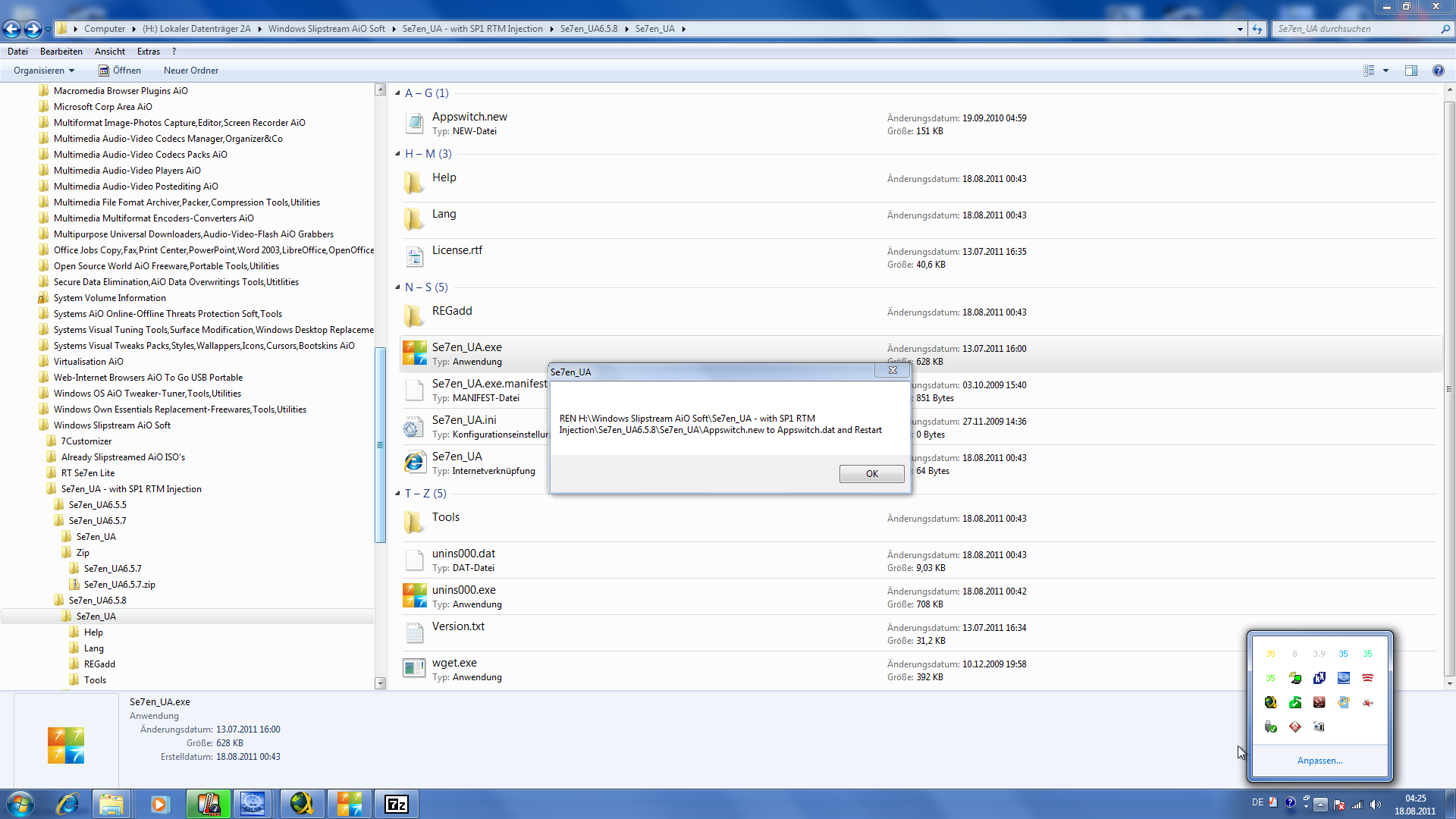Open the Bearbeiten menu
This screenshot has height=819, width=1456.
point(61,52)
